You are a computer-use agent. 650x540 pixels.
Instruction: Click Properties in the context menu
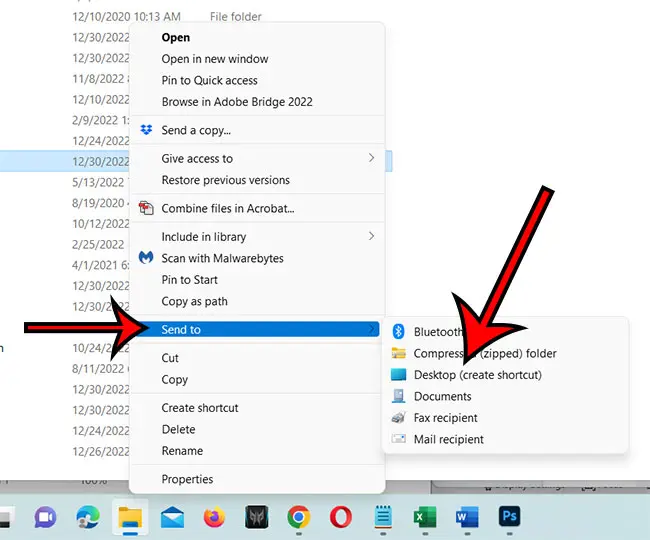pos(188,479)
